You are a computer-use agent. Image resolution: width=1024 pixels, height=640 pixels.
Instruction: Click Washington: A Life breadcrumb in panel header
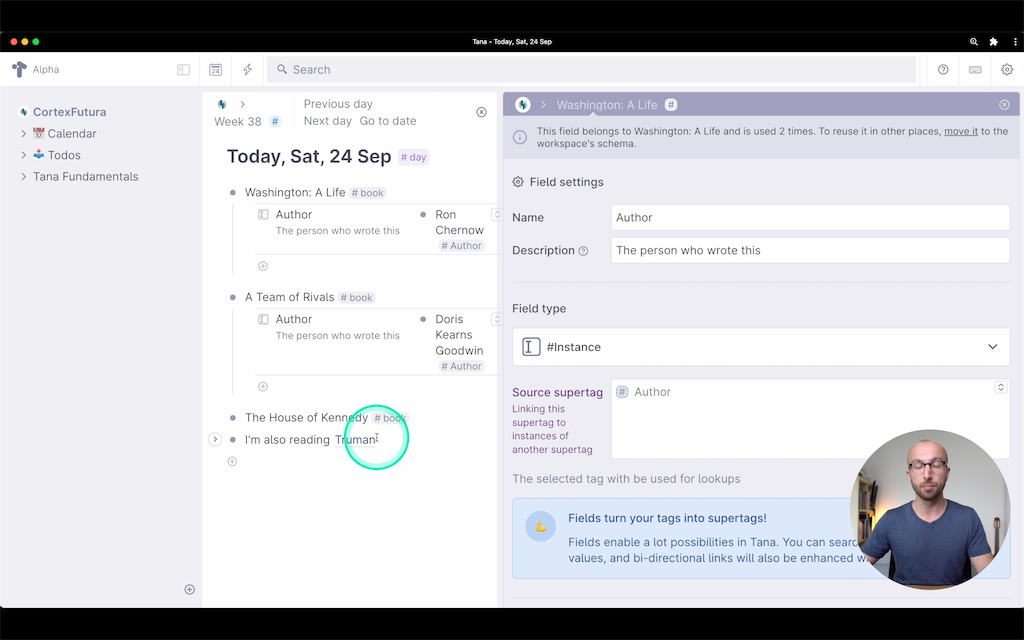[607, 105]
